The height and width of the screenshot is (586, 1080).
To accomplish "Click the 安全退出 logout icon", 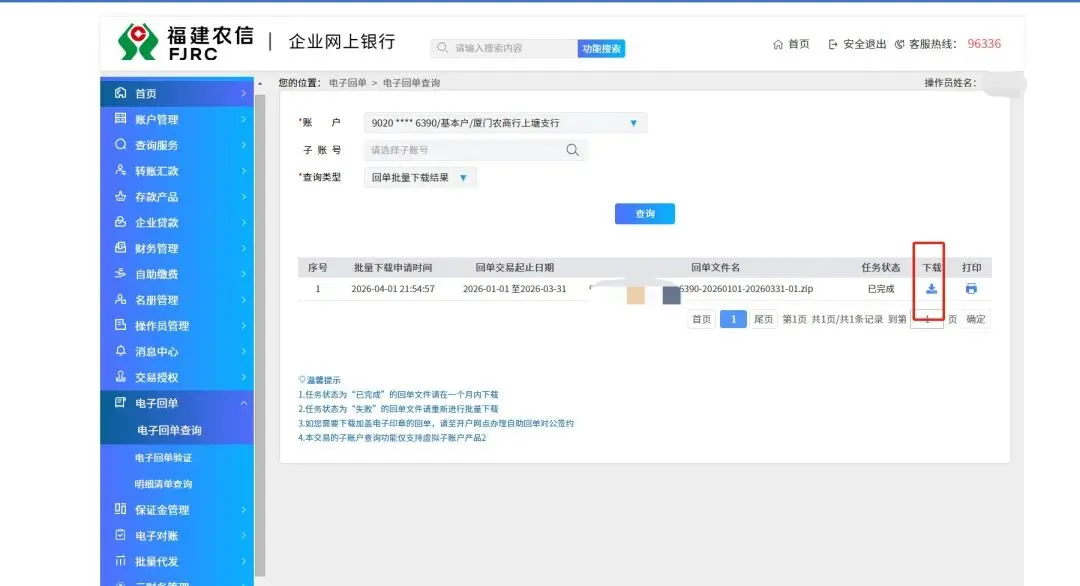I will coord(833,44).
